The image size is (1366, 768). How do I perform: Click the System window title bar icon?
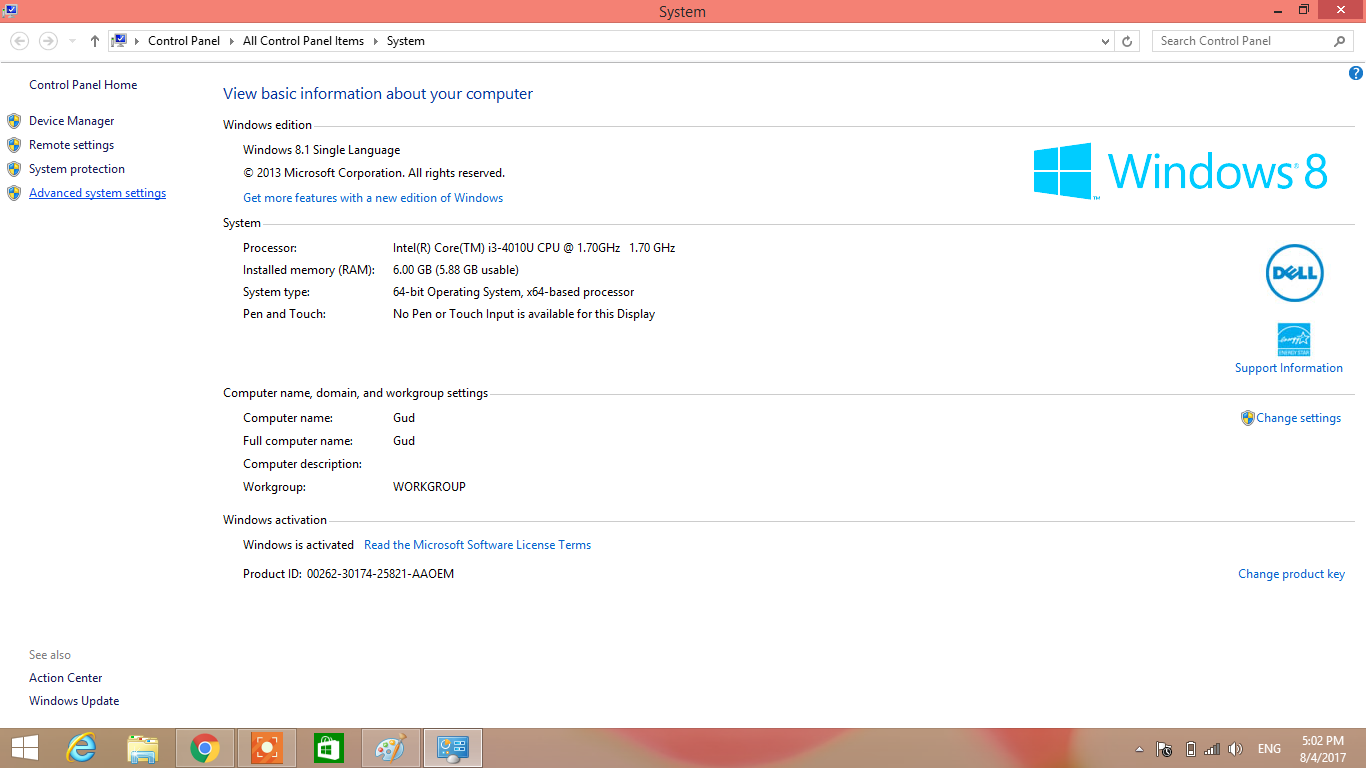tap(9, 11)
